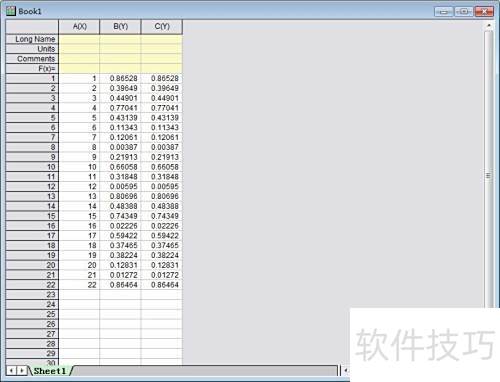
Task: Click cell 0.43139 in column C
Action: 162,118
